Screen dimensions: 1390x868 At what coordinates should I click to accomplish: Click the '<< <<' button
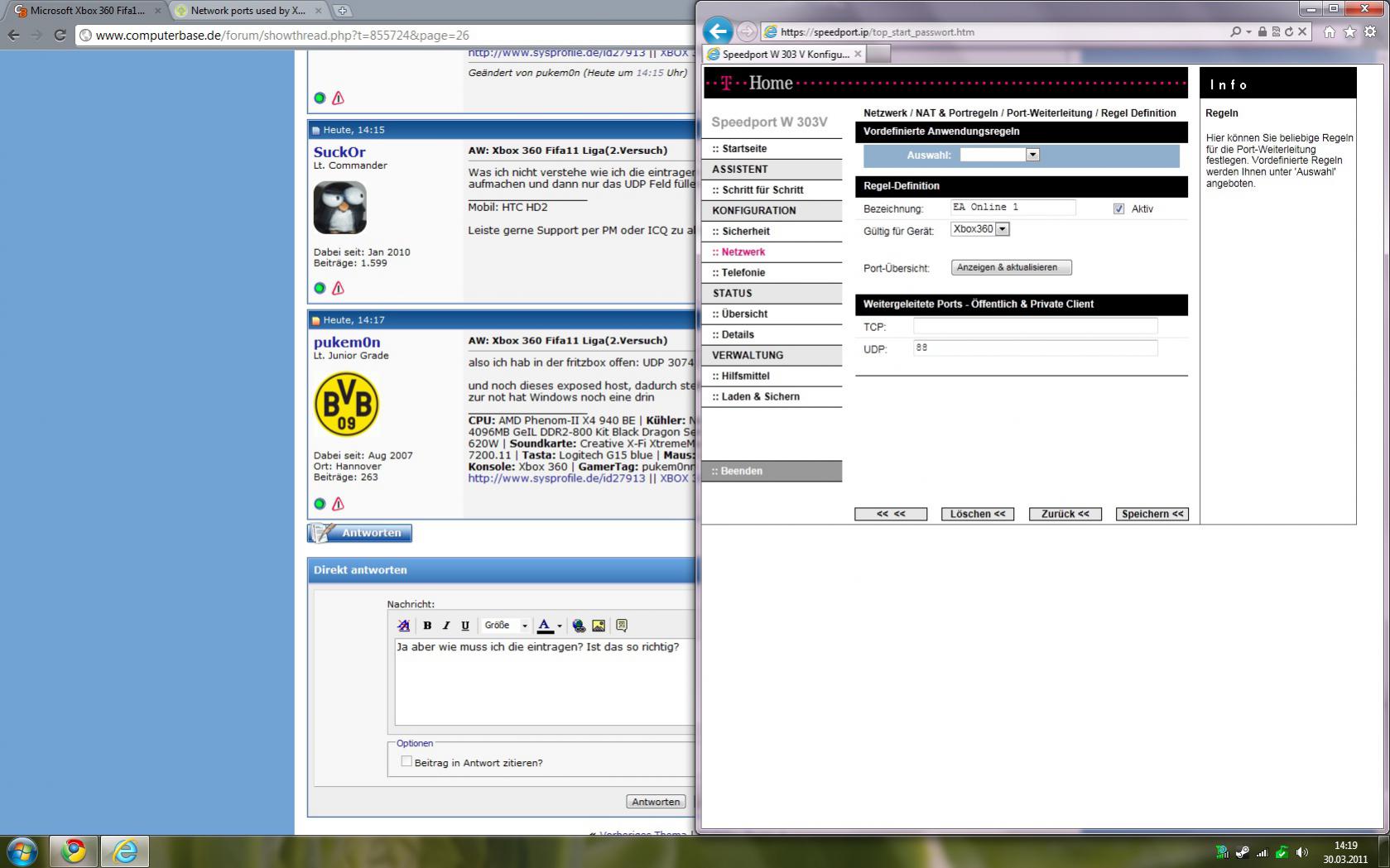891,514
